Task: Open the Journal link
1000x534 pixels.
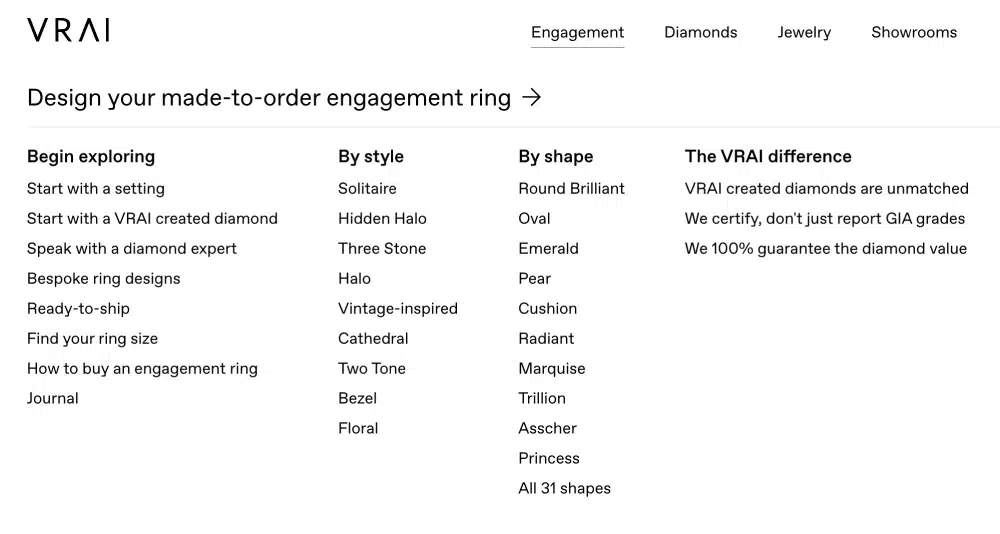Action: coord(53,398)
